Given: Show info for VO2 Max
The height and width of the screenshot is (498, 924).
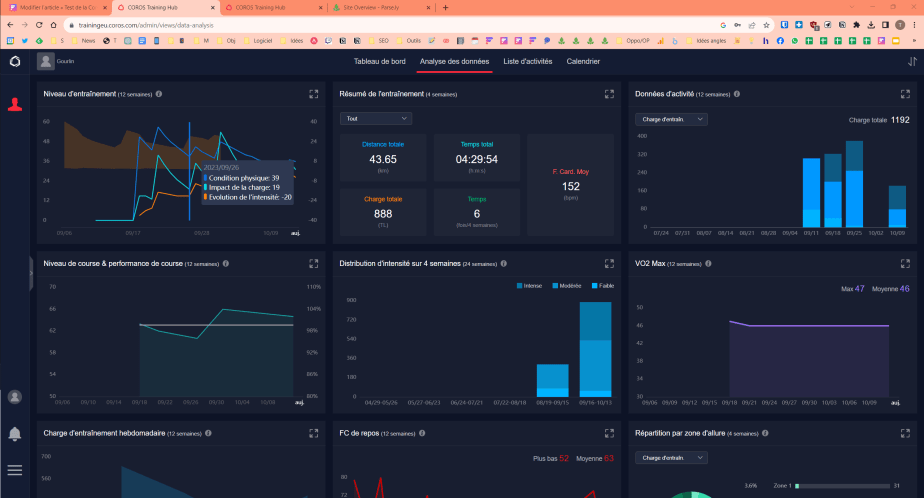Looking at the screenshot, I should pyautogui.click(x=708, y=263).
